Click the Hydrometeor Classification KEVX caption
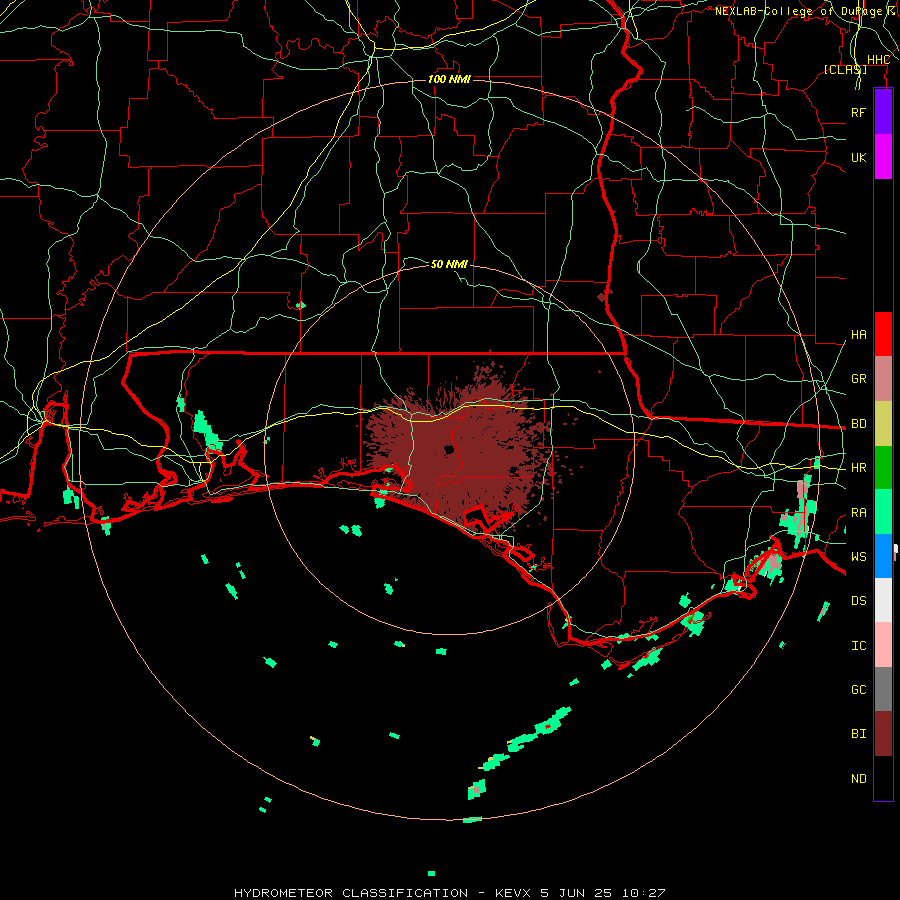Viewport: 900px width, 900px height. click(449, 893)
